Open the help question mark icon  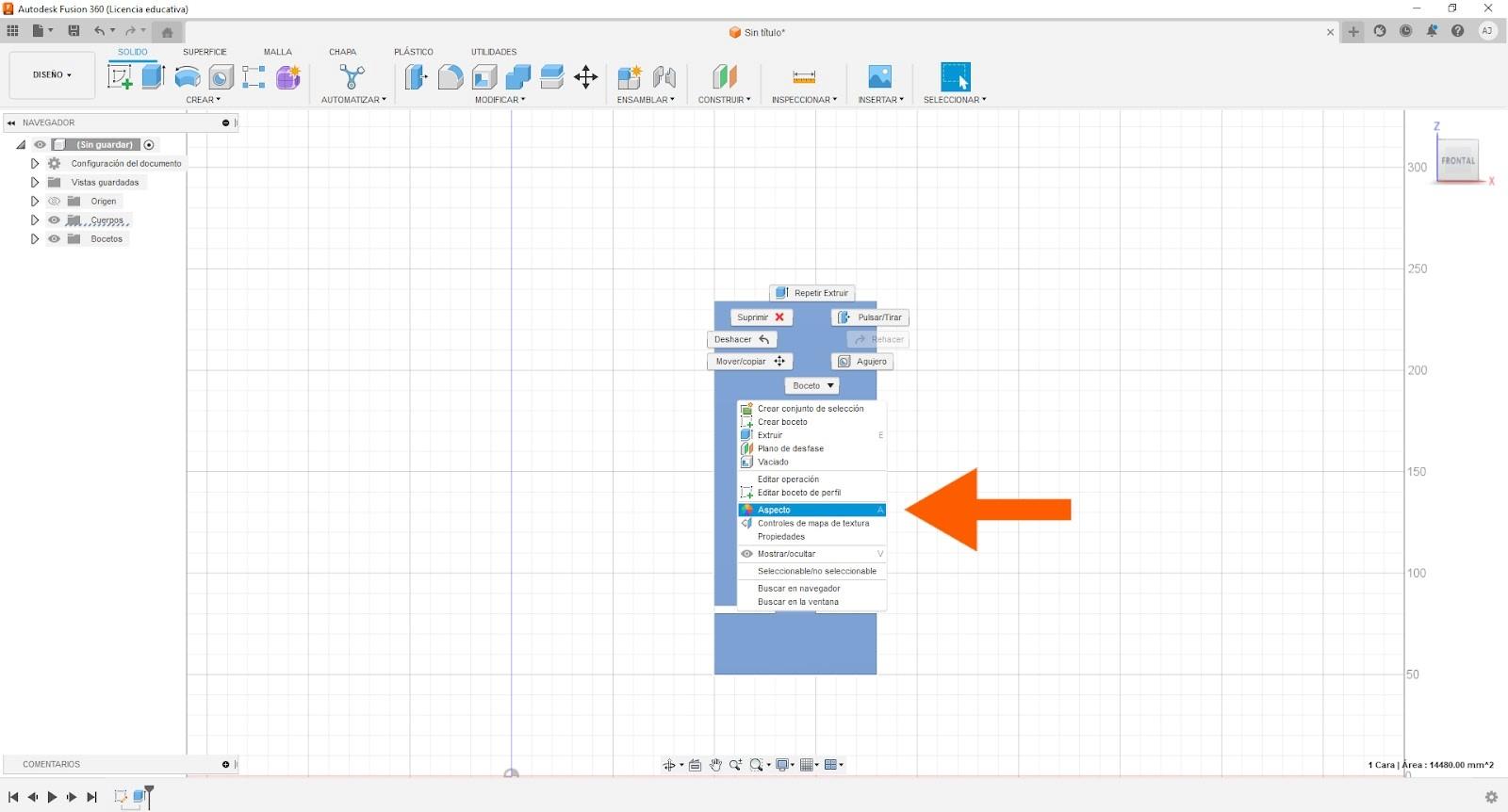coord(1458,31)
